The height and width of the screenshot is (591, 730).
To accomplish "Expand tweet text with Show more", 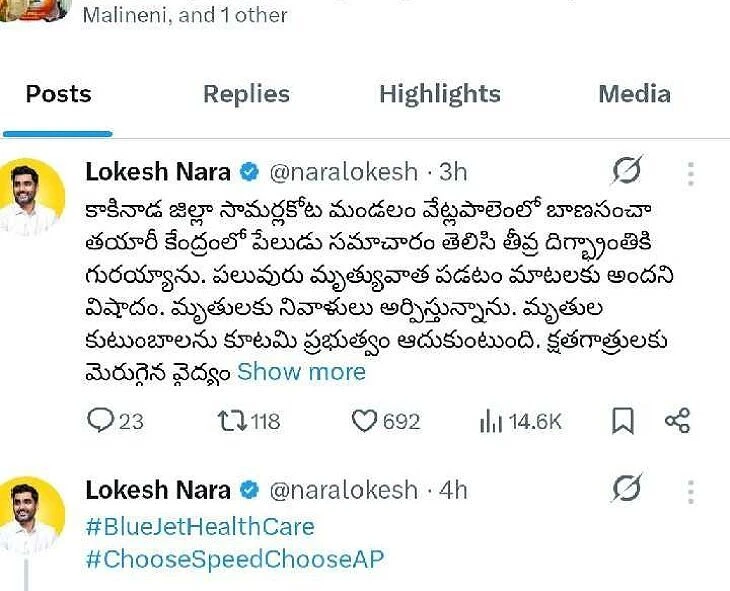I will [301, 372].
